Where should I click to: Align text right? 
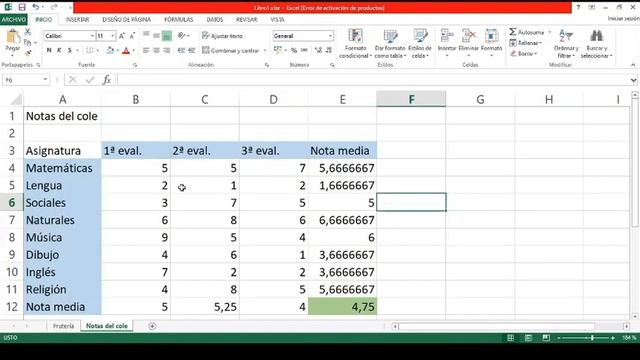point(167,50)
